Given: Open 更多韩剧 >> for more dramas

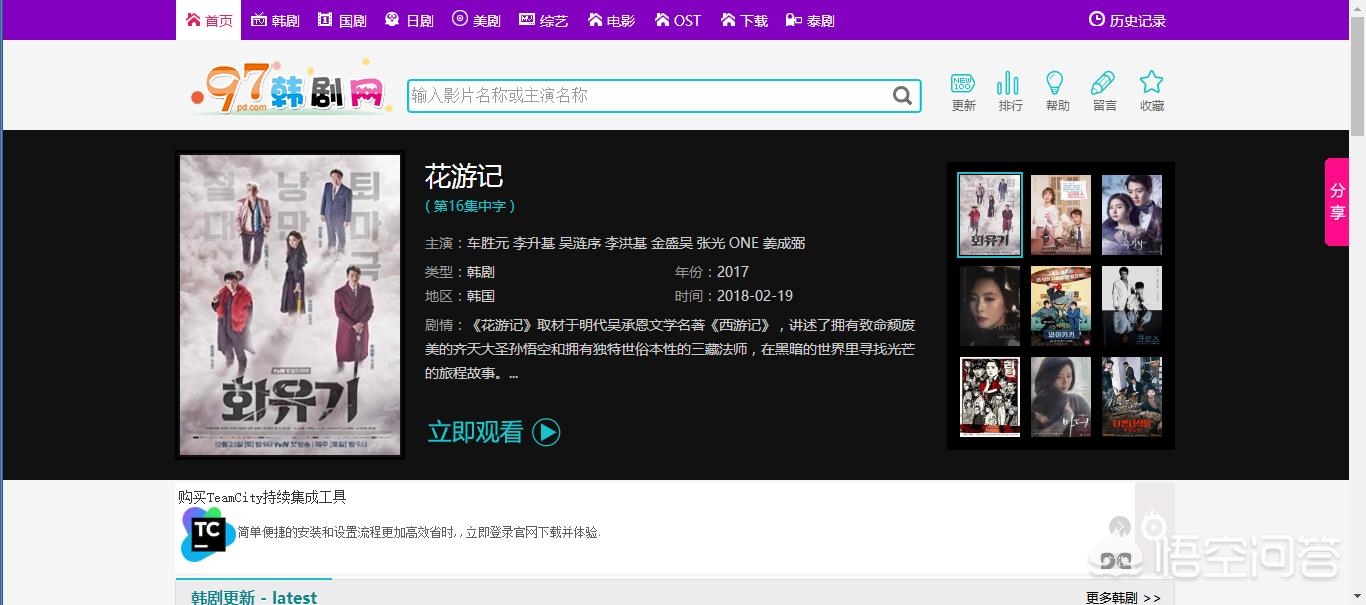Looking at the screenshot, I should tap(1120, 597).
